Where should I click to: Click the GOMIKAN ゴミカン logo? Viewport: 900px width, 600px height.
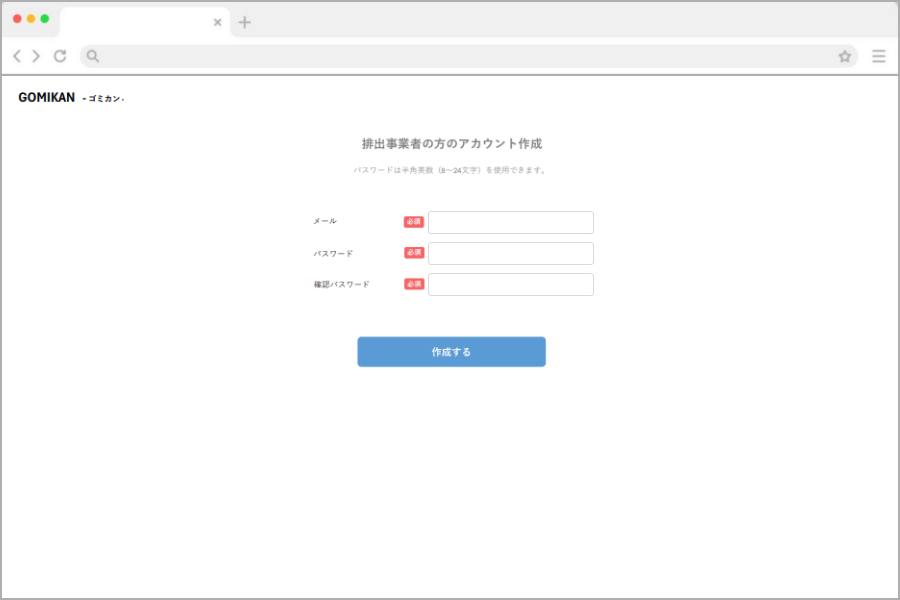pos(70,98)
